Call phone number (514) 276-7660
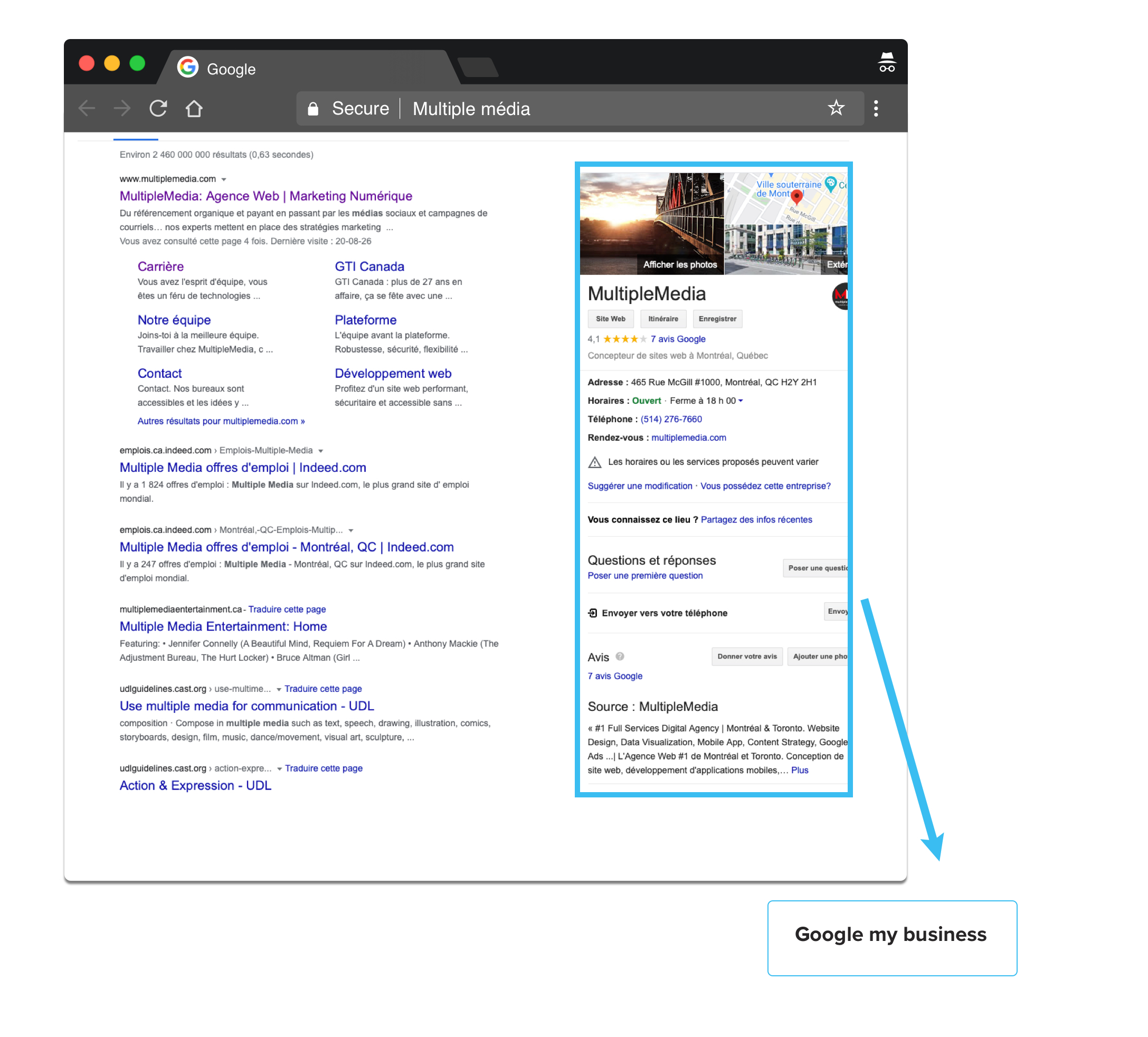This screenshot has height=1037, width=1148. (x=671, y=419)
